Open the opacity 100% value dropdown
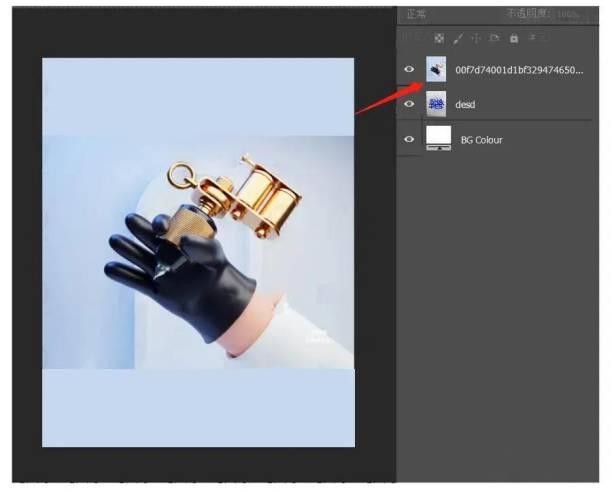Image resolution: width=612 pixels, height=492 pixels. coord(568,14)
